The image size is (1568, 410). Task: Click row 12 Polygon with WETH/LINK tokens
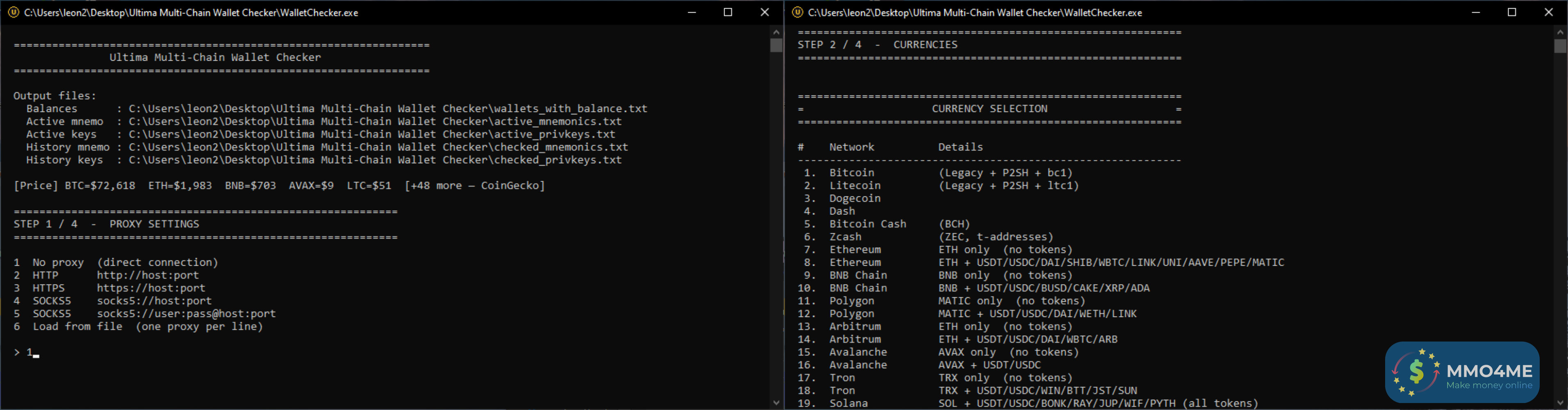pos(967,313)
